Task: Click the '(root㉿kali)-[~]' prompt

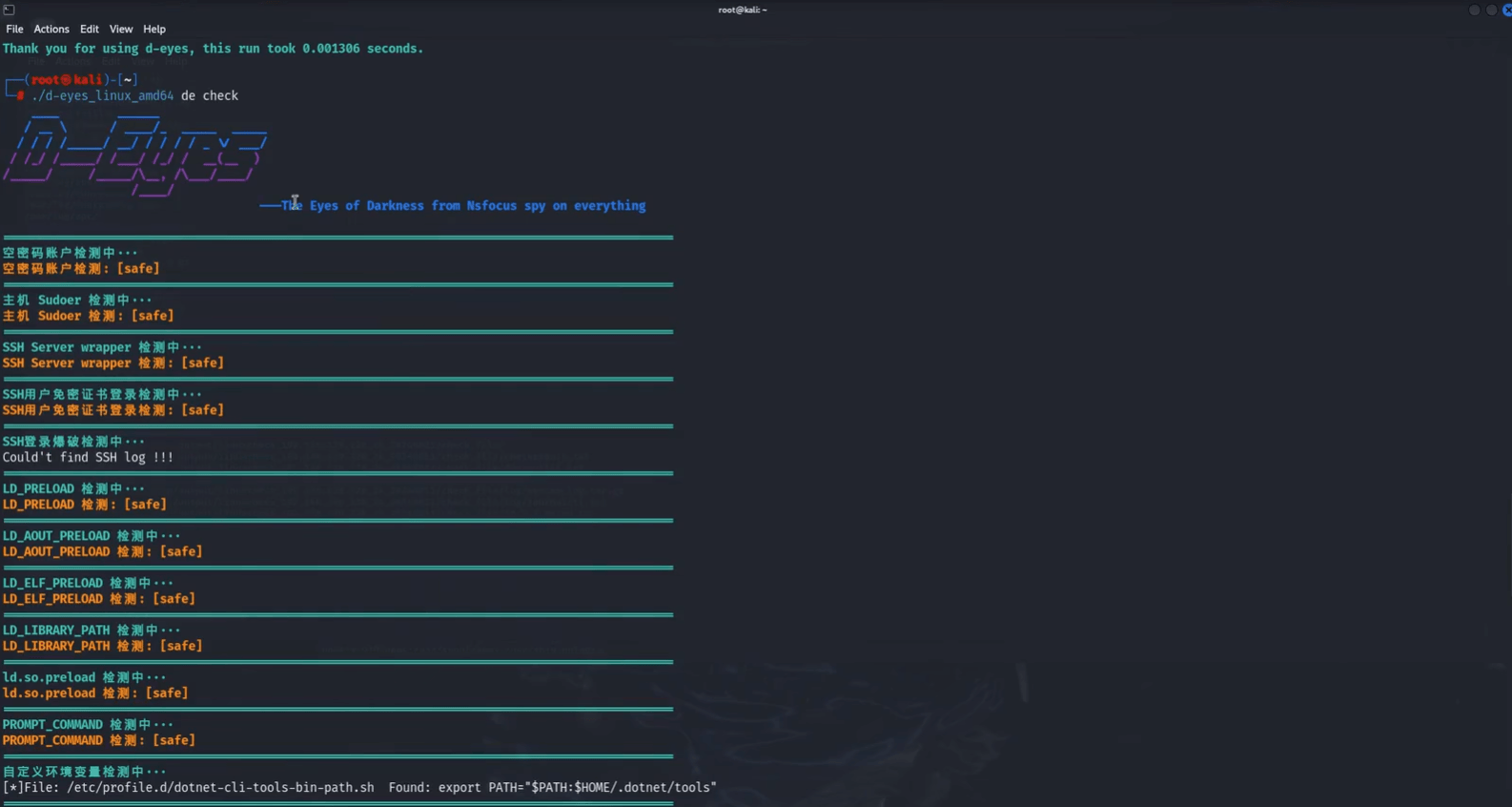Action: click(x=81, y=79)
